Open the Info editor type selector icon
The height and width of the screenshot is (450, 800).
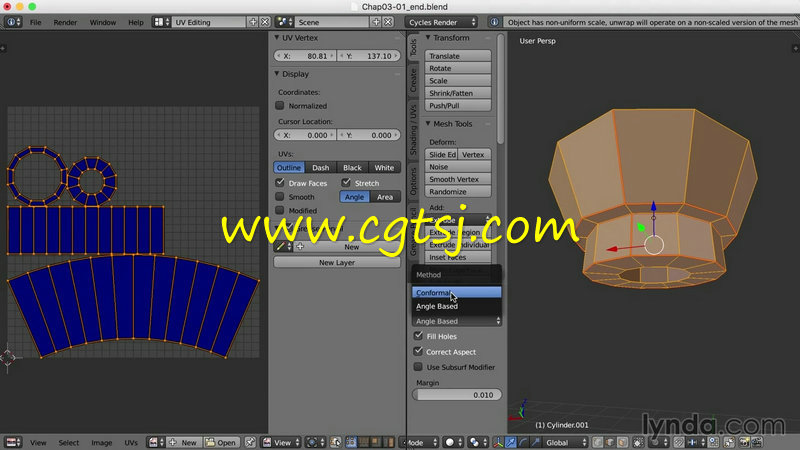tap(13, 22)
